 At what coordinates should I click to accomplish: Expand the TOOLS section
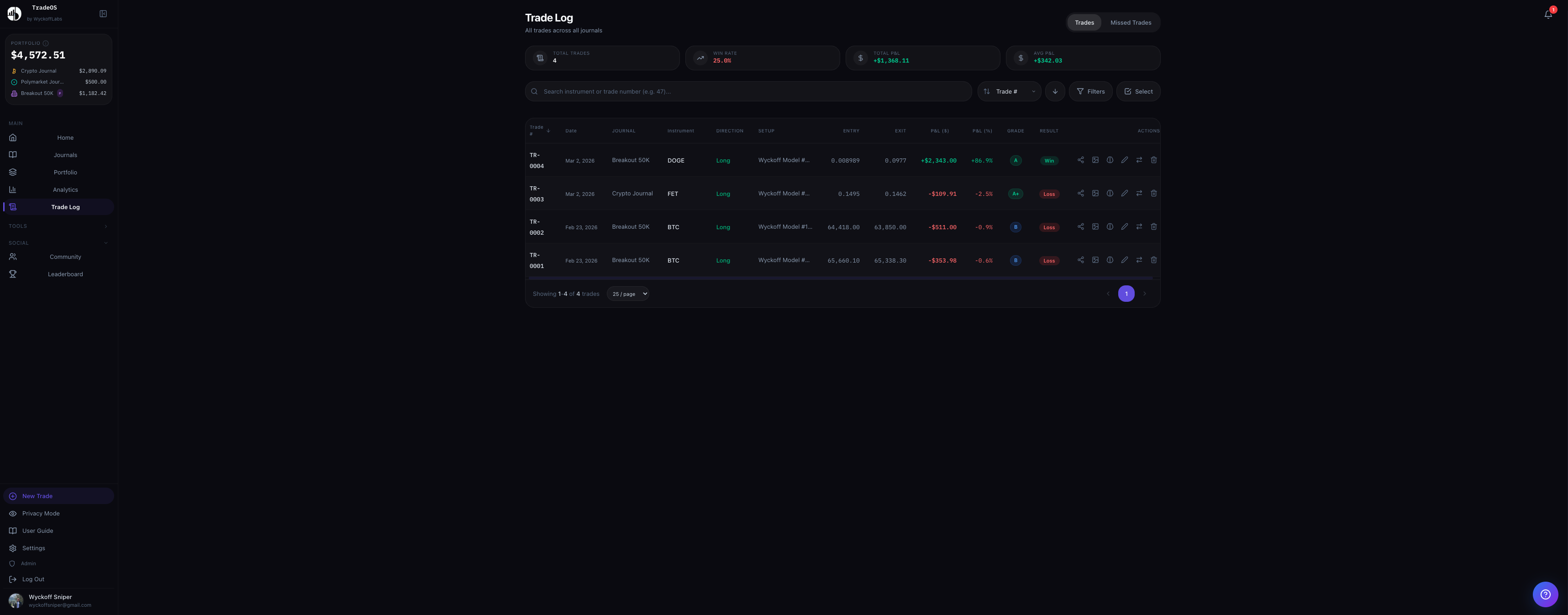click(58, 226)
